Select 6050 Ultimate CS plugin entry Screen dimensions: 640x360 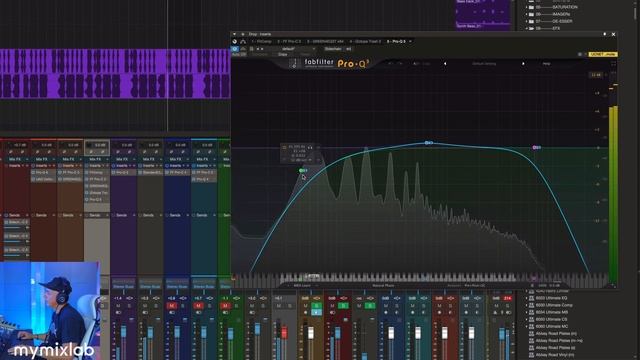pyautogui.click(x=551, y=319)
